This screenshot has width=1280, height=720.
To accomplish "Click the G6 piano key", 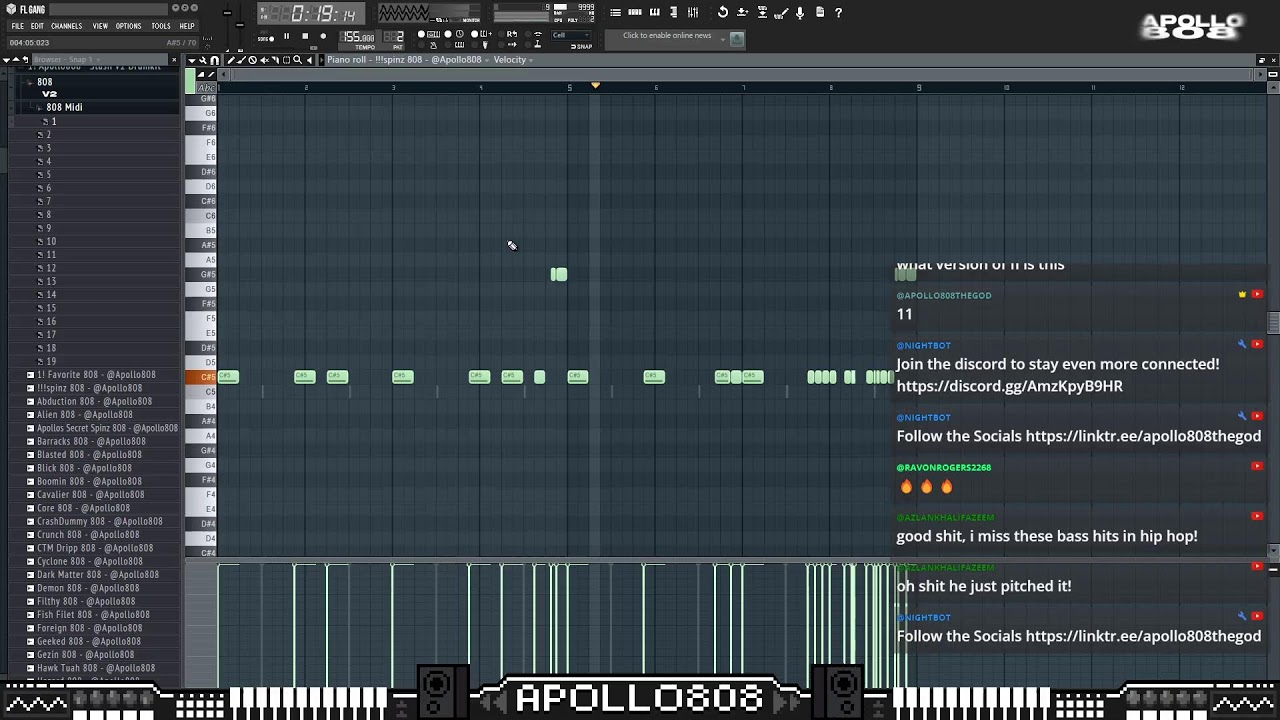I will (201, 113).
